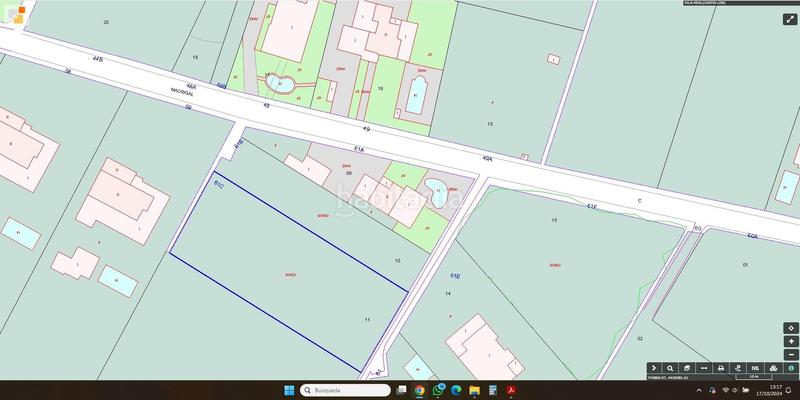Open the map layers stack icon
The width and height of the screenshot is (800, 400).
(x=773, y=368)
